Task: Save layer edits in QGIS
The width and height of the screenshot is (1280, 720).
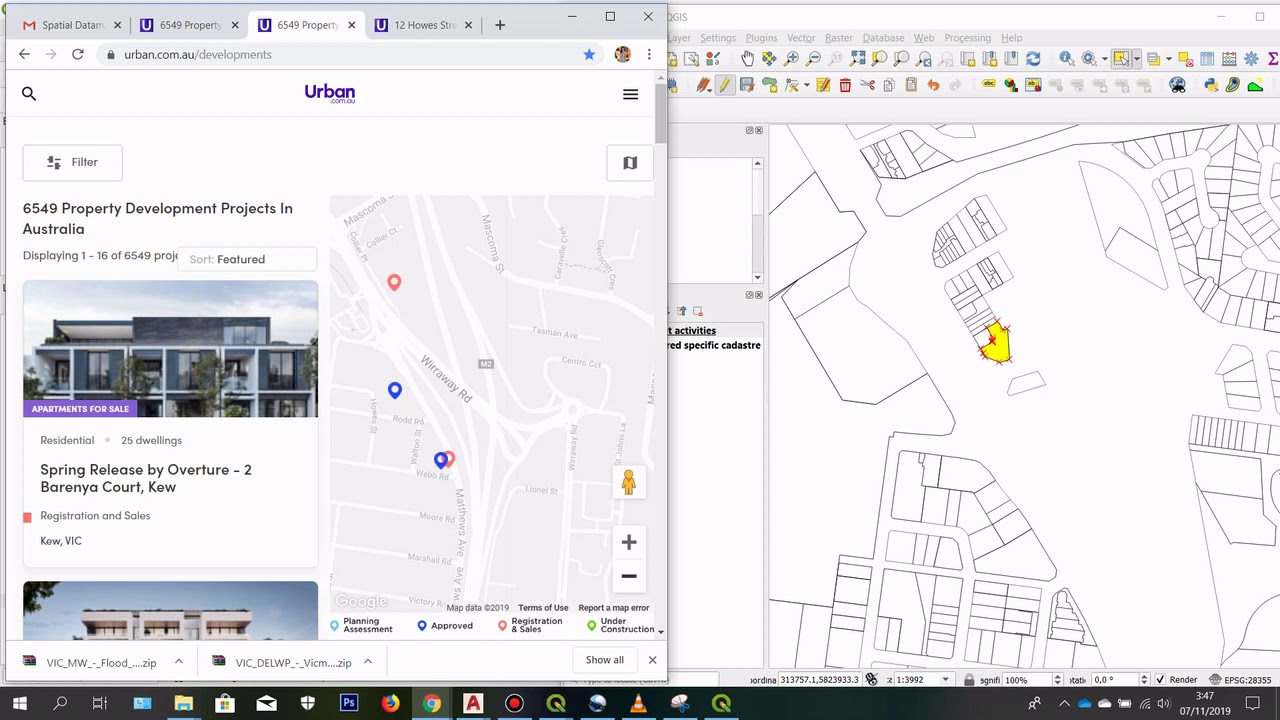Action: (x=747, y=85)
